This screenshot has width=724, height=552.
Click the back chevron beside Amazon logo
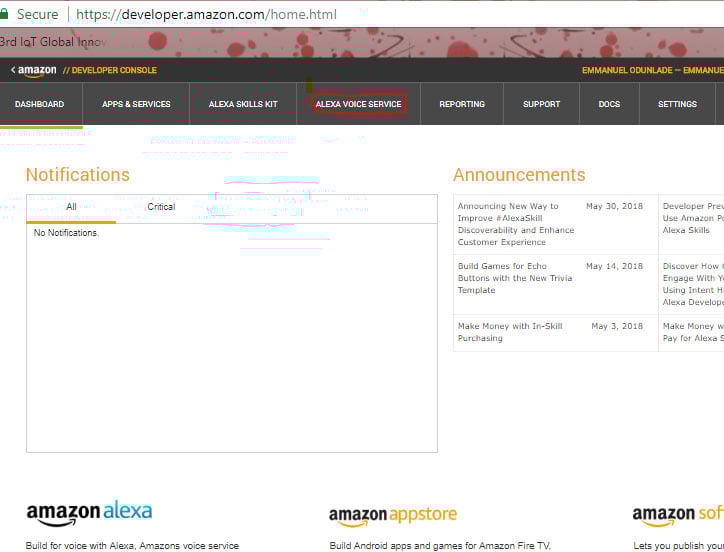tap(13, 70)
